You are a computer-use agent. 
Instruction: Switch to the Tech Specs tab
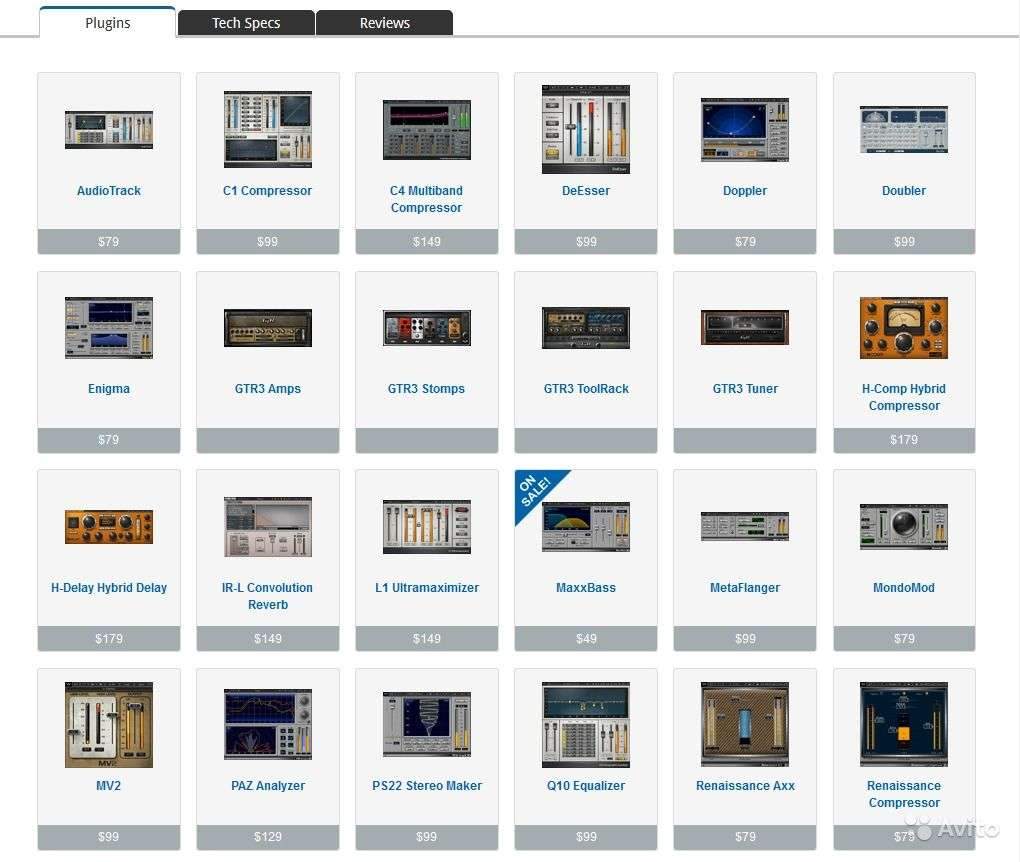[x=246, y=23]
